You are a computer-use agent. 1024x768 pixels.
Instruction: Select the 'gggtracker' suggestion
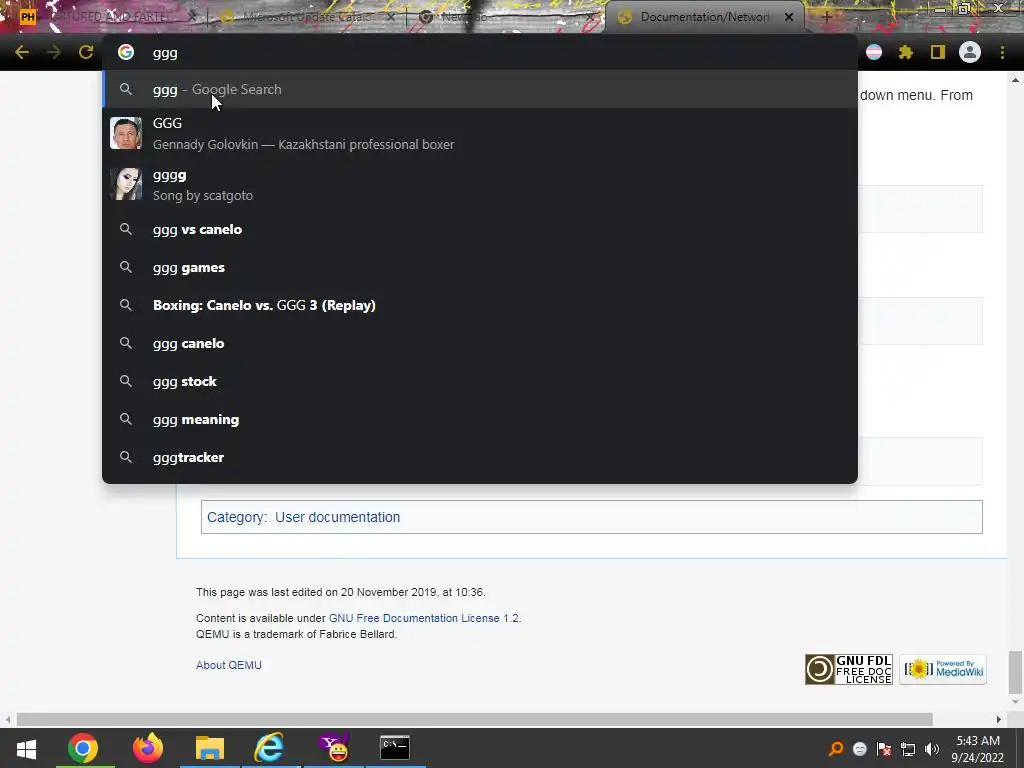pos(480,457)
